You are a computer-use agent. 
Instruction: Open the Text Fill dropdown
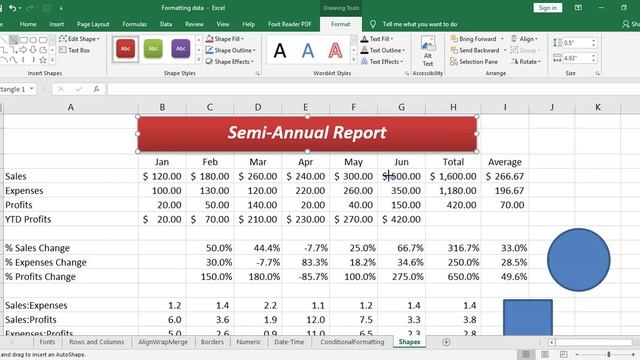pyautogui.click(x=377, y=39)
